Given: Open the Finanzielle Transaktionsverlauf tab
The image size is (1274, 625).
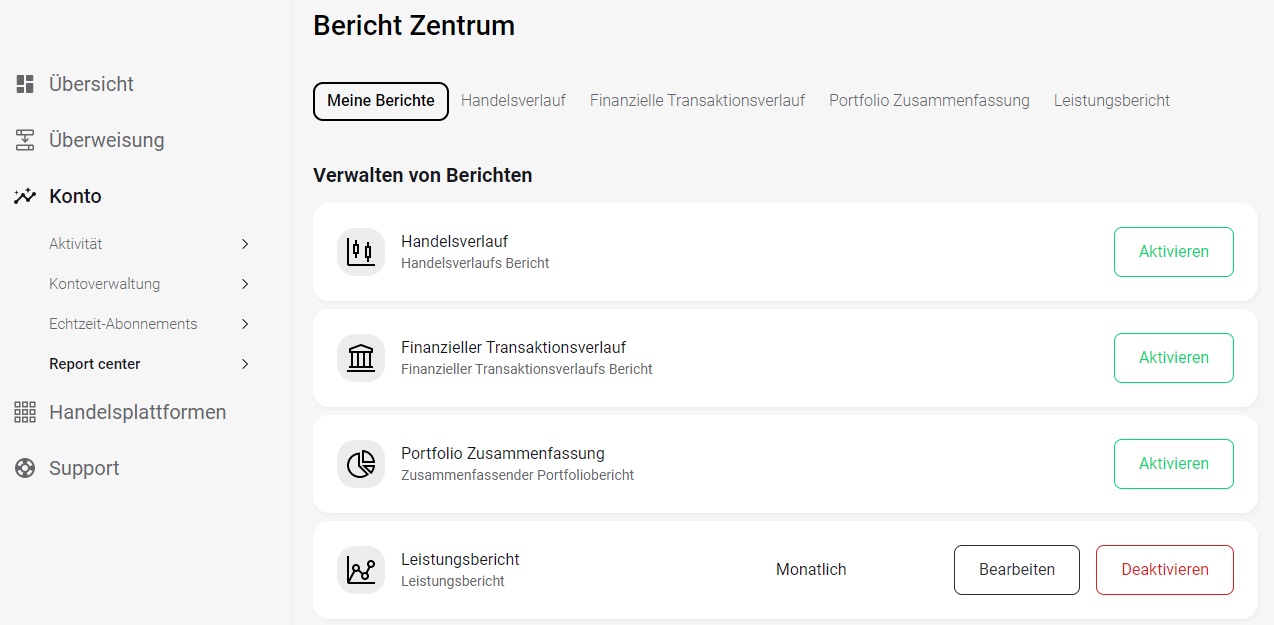Looking at the screenshot, I should pyautogui.click(x=697, y=101).
